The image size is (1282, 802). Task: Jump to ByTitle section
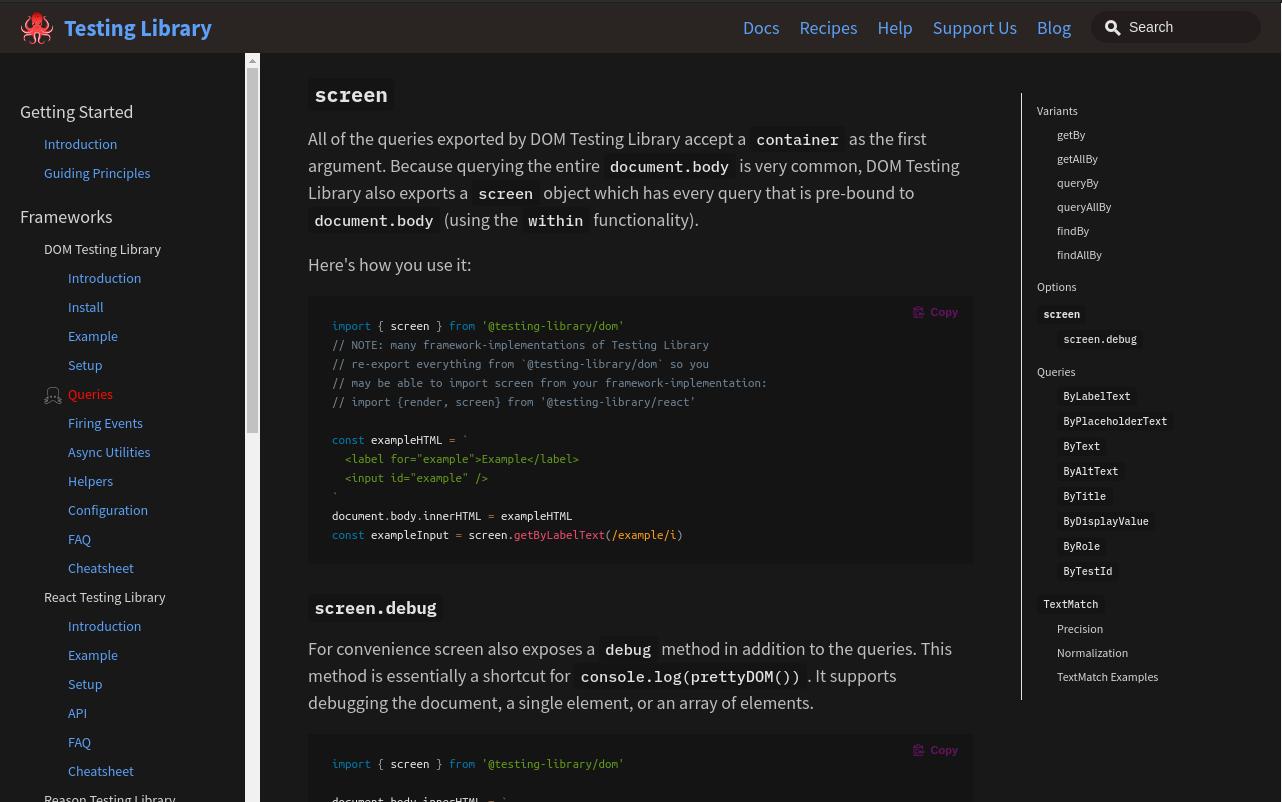pyautogui.click(x=1084, y=496)
